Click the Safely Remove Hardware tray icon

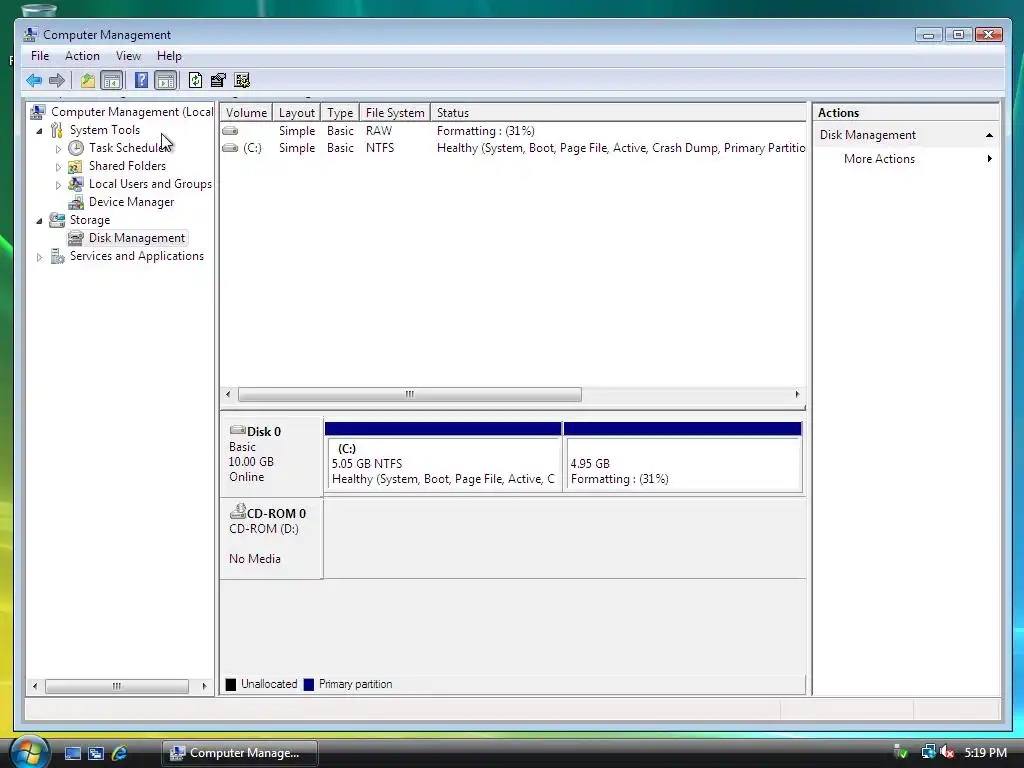(901, 752)
